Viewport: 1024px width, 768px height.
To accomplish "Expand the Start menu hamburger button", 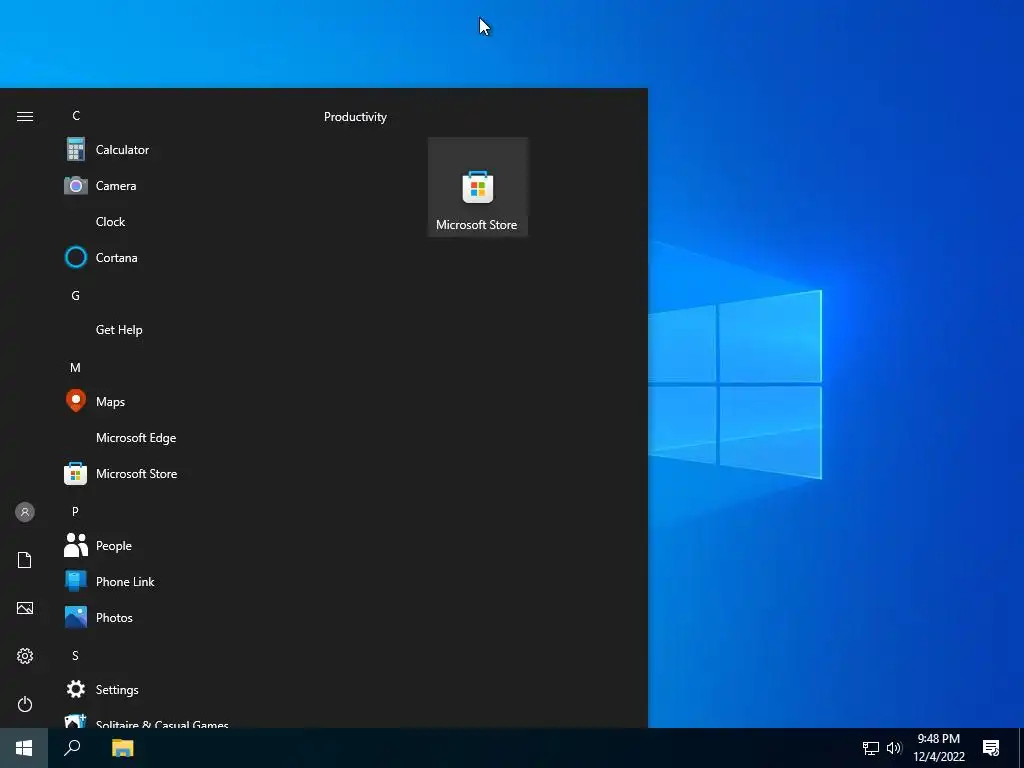I will pos(25,116).
